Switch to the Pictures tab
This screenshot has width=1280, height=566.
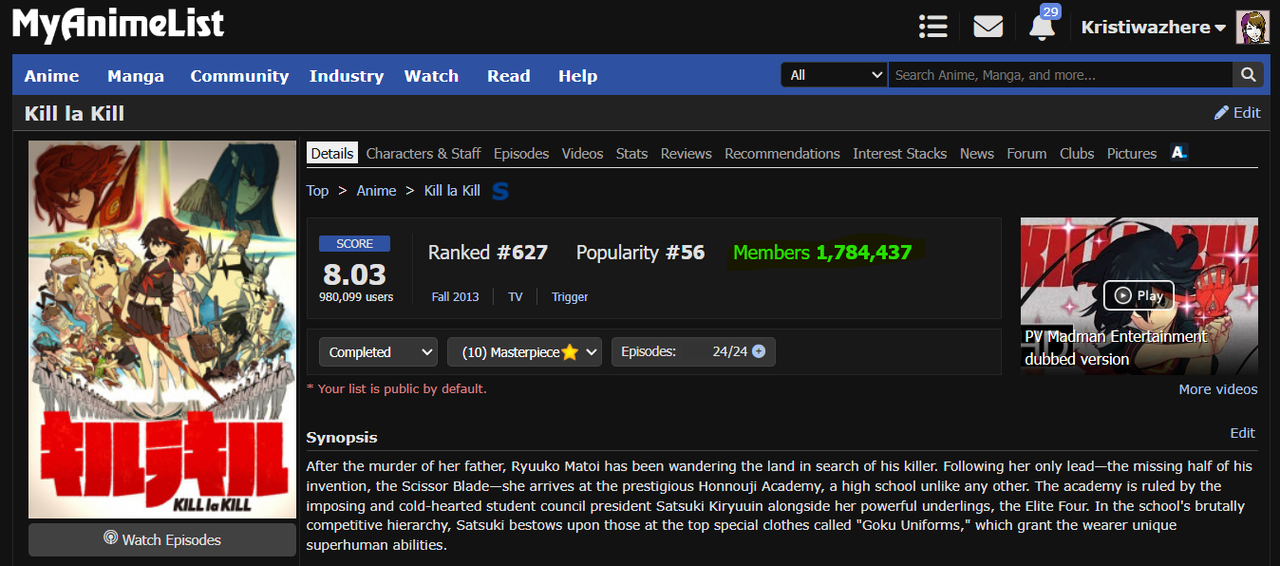point(1132,153)
